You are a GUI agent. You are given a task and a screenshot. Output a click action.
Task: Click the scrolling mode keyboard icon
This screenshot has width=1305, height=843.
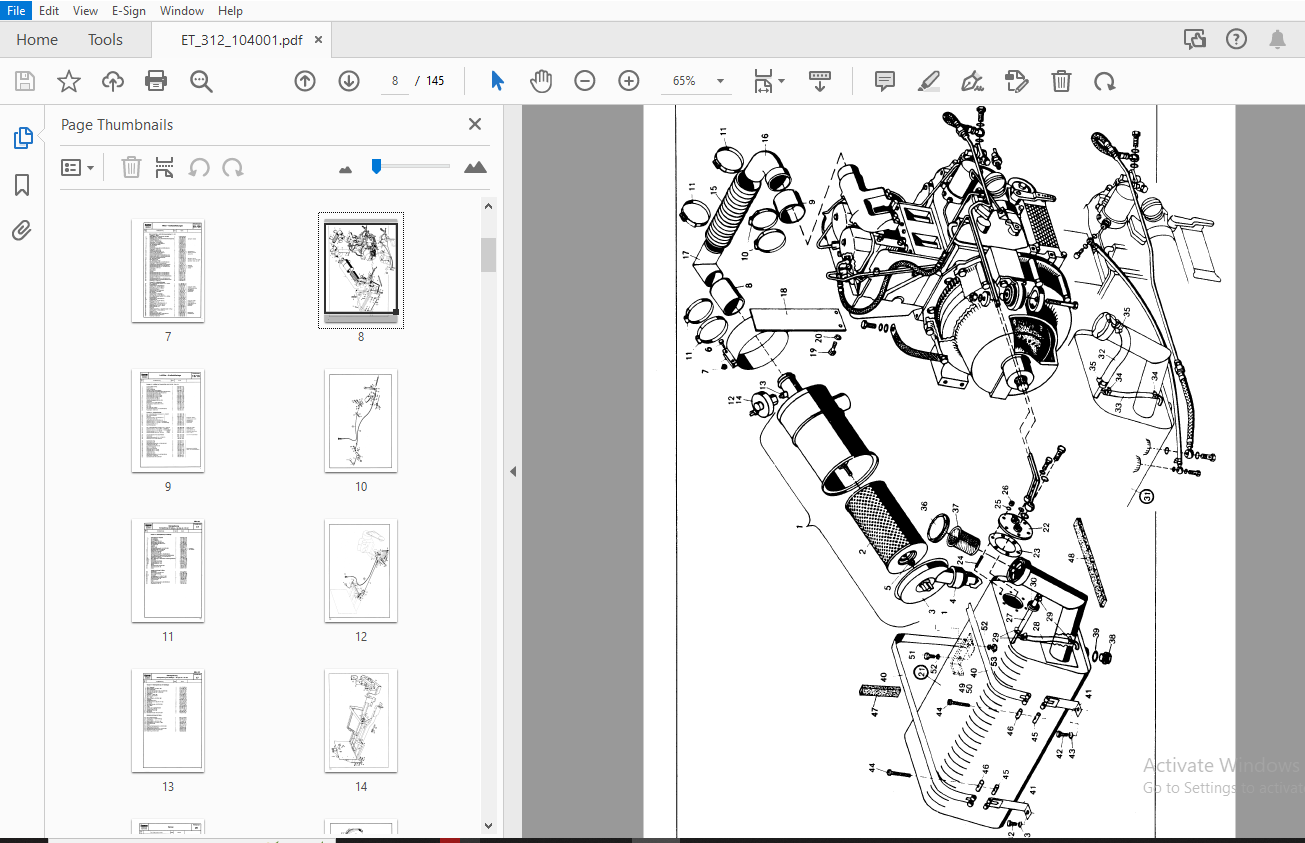(820, 81)
